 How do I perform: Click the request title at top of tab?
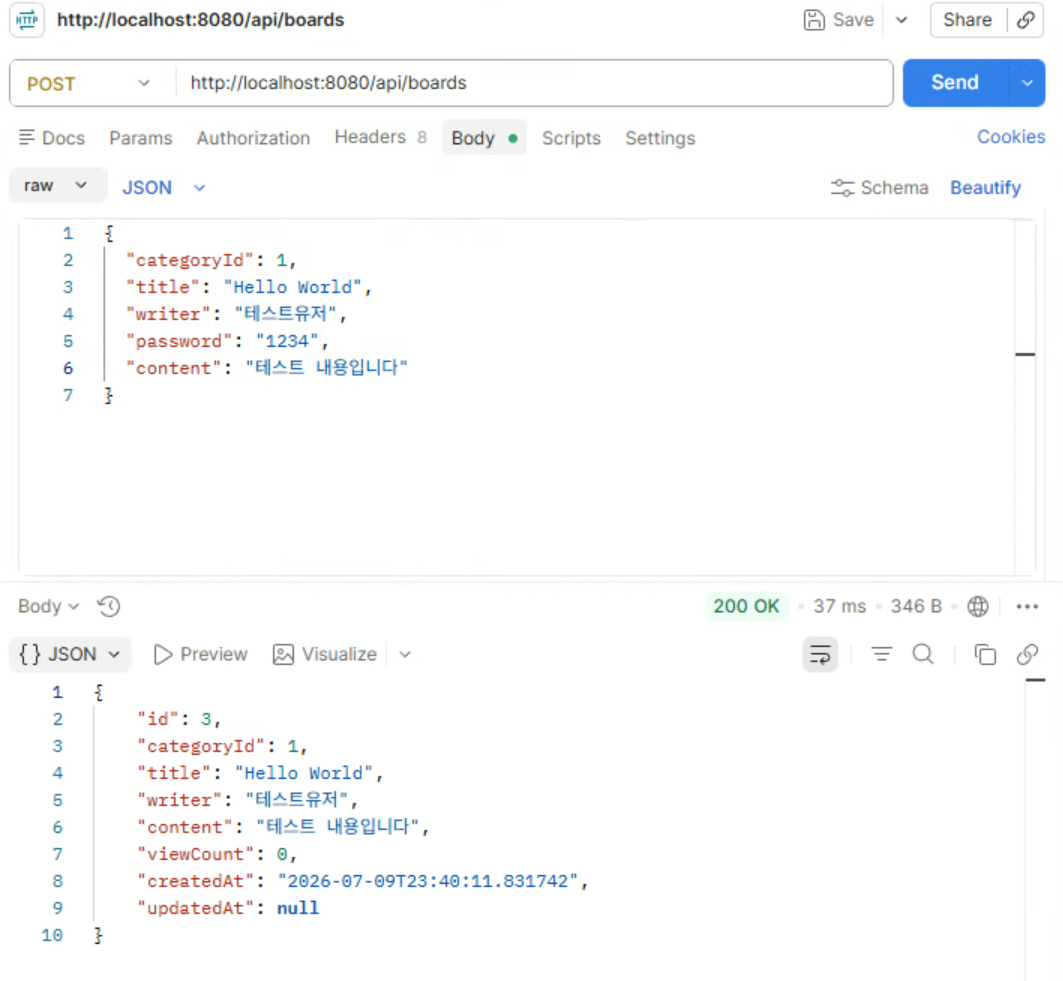pos(201,20)
